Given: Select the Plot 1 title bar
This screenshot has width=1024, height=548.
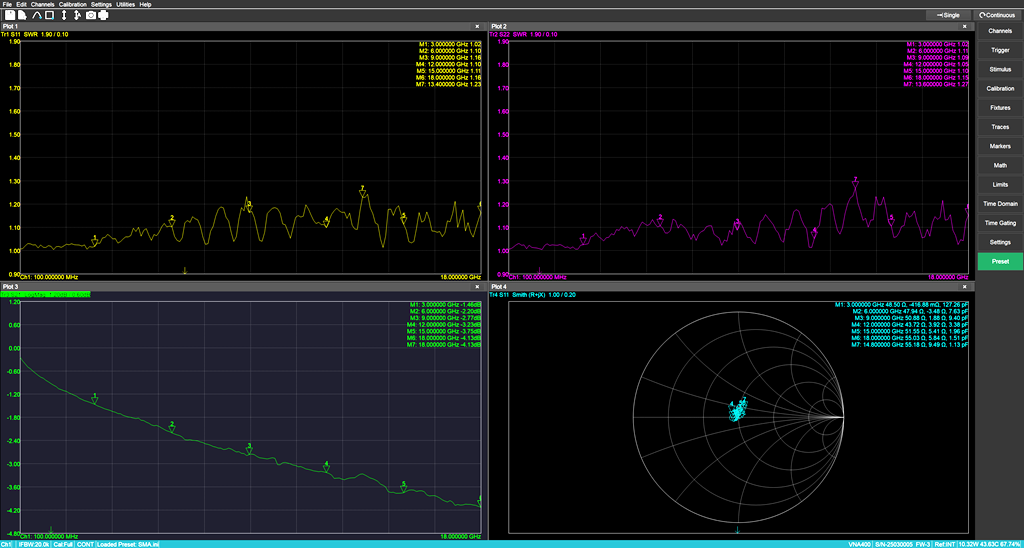Looking at the screenshot, I should click(x=243, y=26).
